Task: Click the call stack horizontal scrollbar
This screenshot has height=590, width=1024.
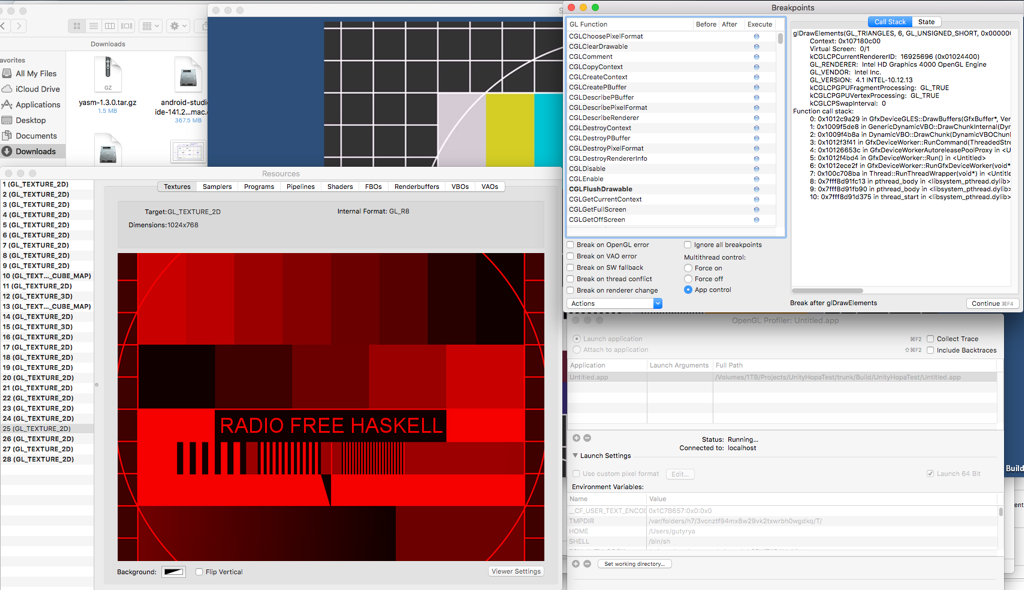Action: (x=827, y=291)
